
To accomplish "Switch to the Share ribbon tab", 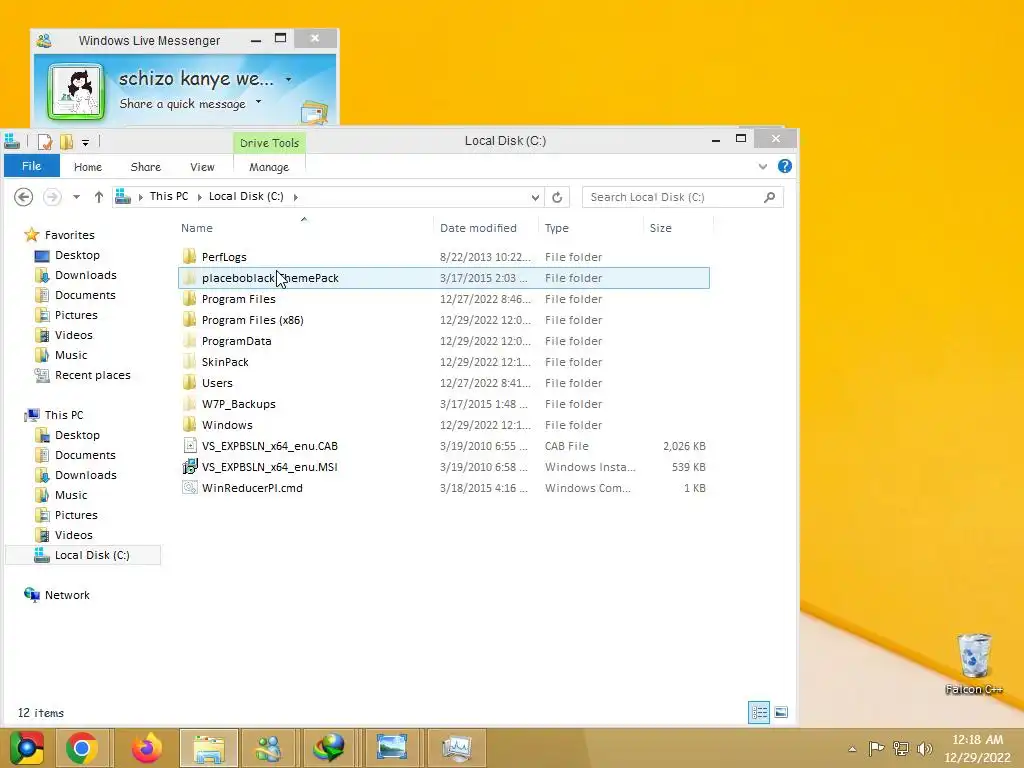I will tap(146, 167).
